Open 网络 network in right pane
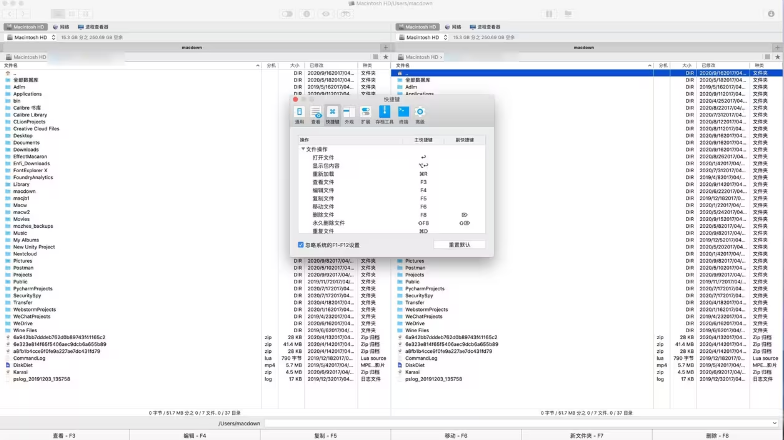This screenshot has width=784, height=440. tap(453, 27)
